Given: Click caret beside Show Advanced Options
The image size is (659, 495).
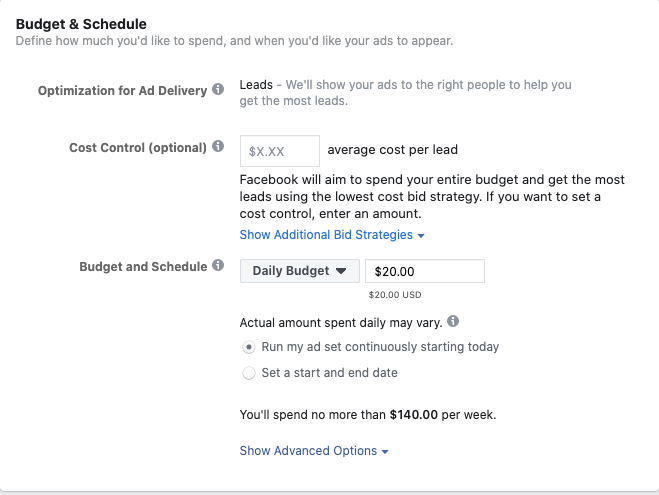Looking at the screenshot, I should pyautogui.click(x=385, y=452).
